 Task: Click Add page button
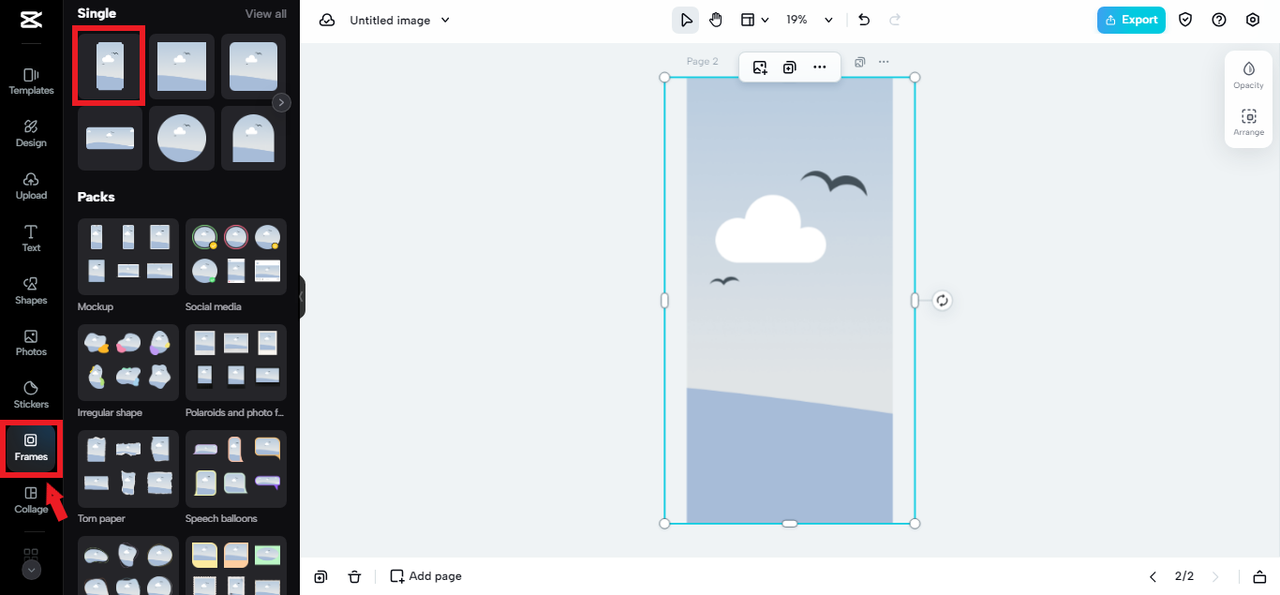tap(426, 577)
